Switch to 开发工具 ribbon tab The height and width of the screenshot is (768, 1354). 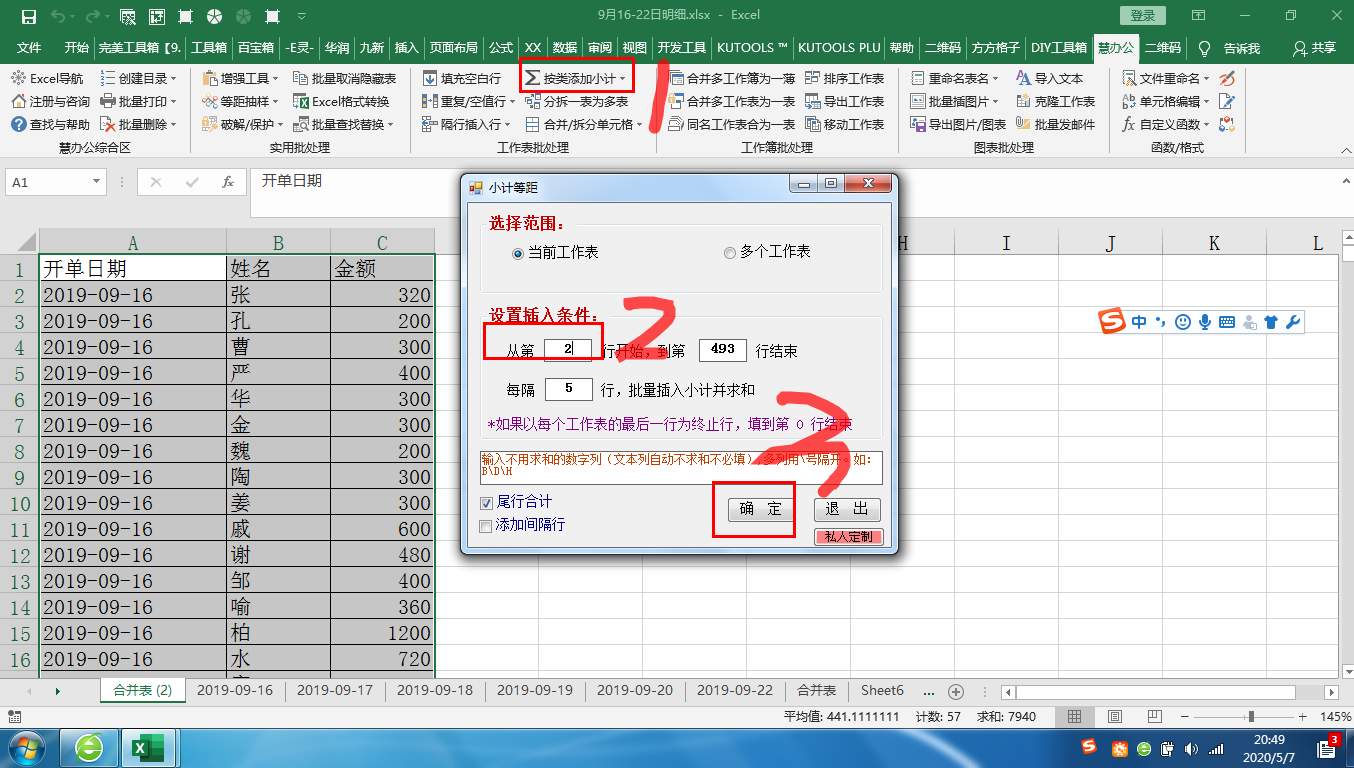tap(682, 48)
